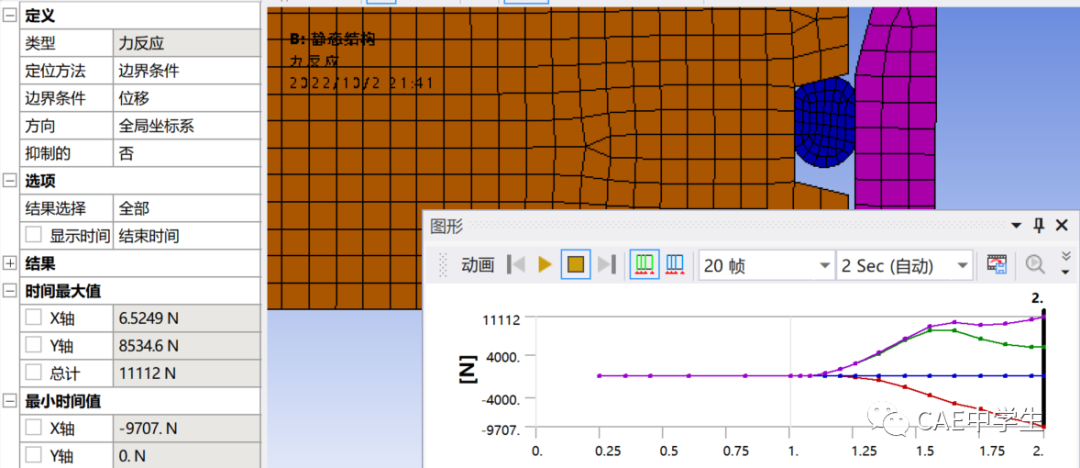Click the zoom magnifier icon in graph toolbar
Screen dimensions: 1080x468
(x=1035, y=265)
